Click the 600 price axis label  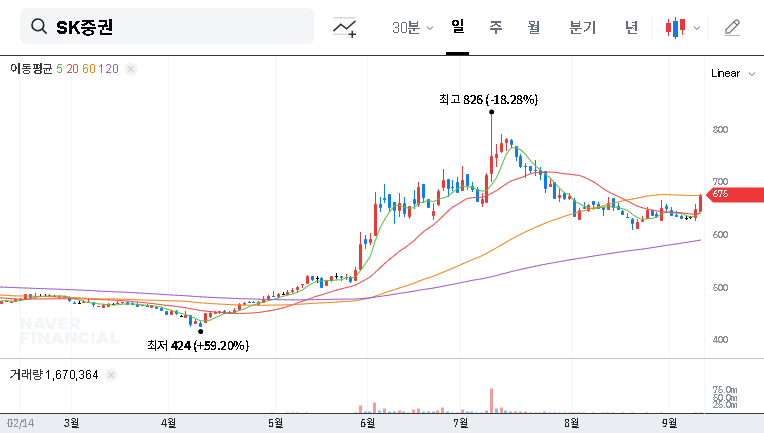pos(720,235)
